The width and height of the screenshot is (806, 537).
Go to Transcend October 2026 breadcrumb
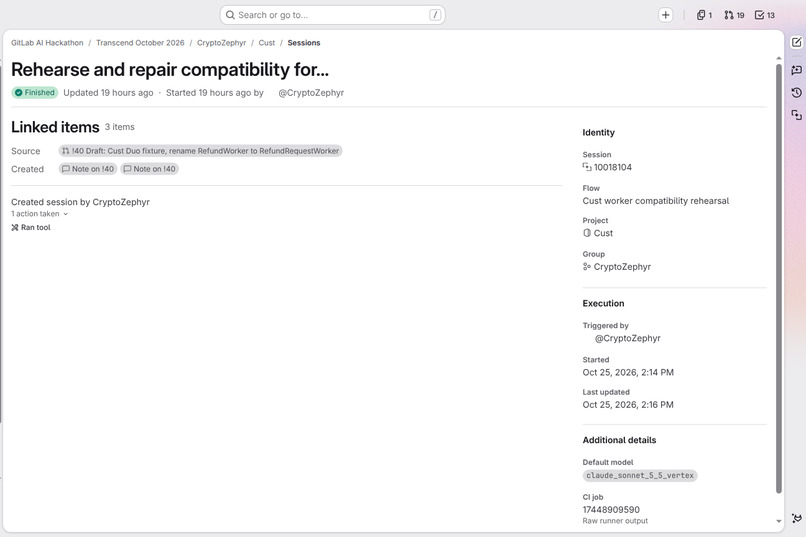pos(140,43)
